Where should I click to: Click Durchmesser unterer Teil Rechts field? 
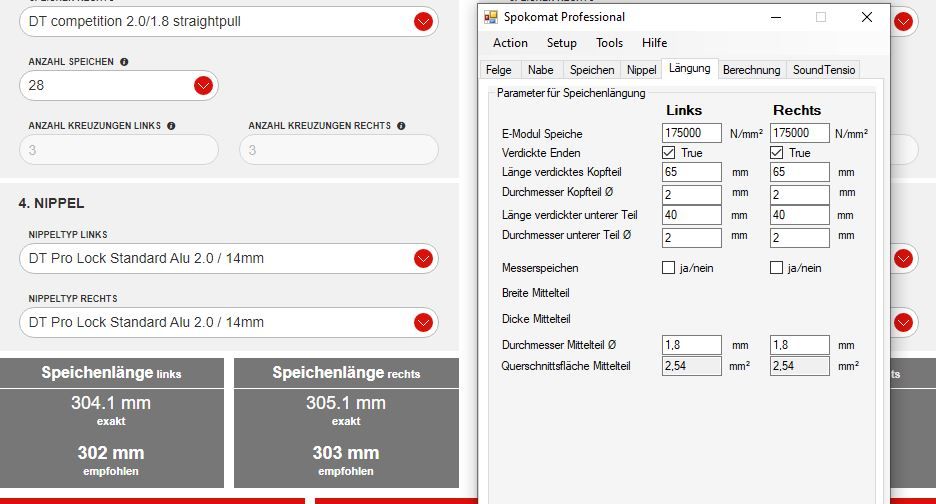coord(800,238)
